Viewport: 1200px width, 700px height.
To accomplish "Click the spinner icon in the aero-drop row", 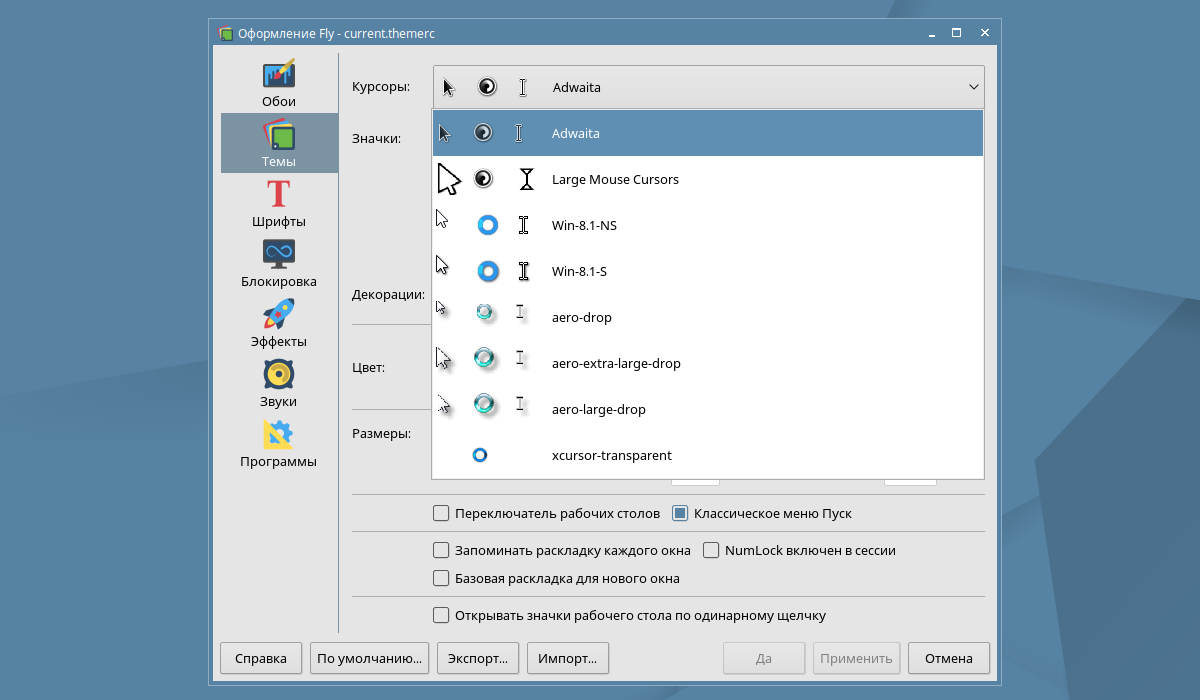I will coord(485,313).
